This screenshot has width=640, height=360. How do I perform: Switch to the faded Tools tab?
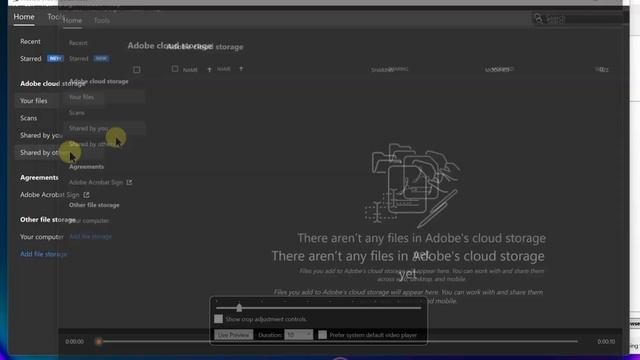click(102, 20)
